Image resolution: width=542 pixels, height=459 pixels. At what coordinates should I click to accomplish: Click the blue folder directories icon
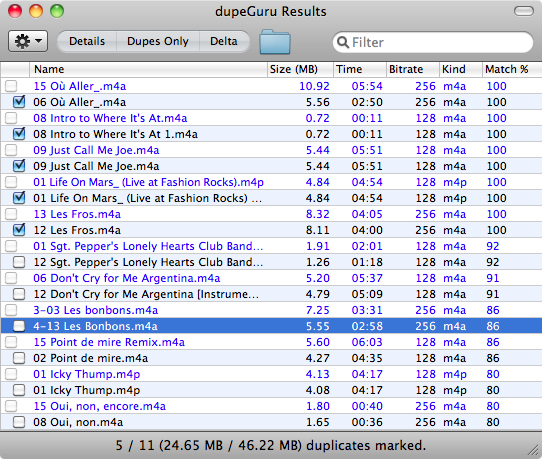pos(275,42)
